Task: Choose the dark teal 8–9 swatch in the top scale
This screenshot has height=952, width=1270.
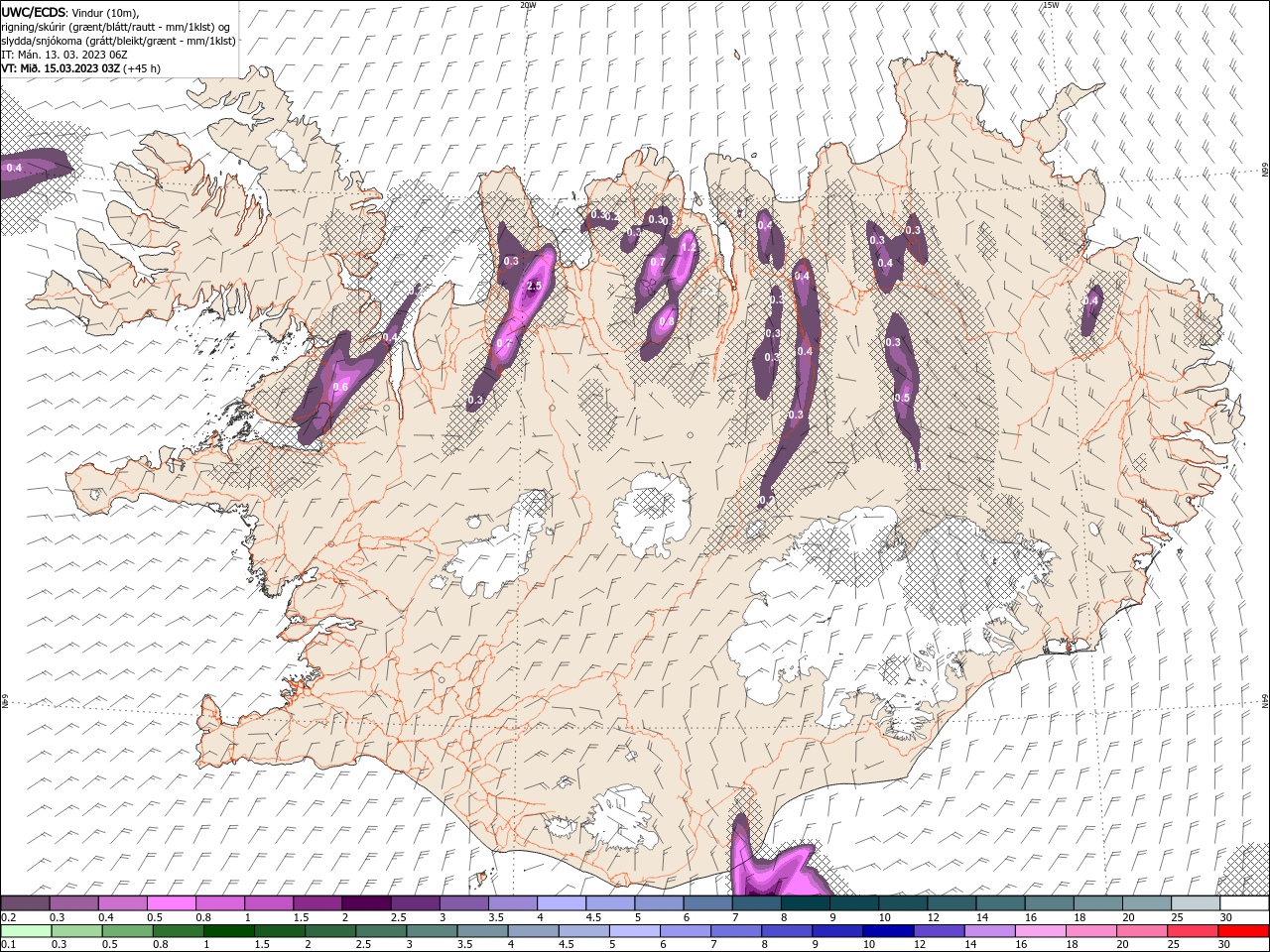Action: 805,903
